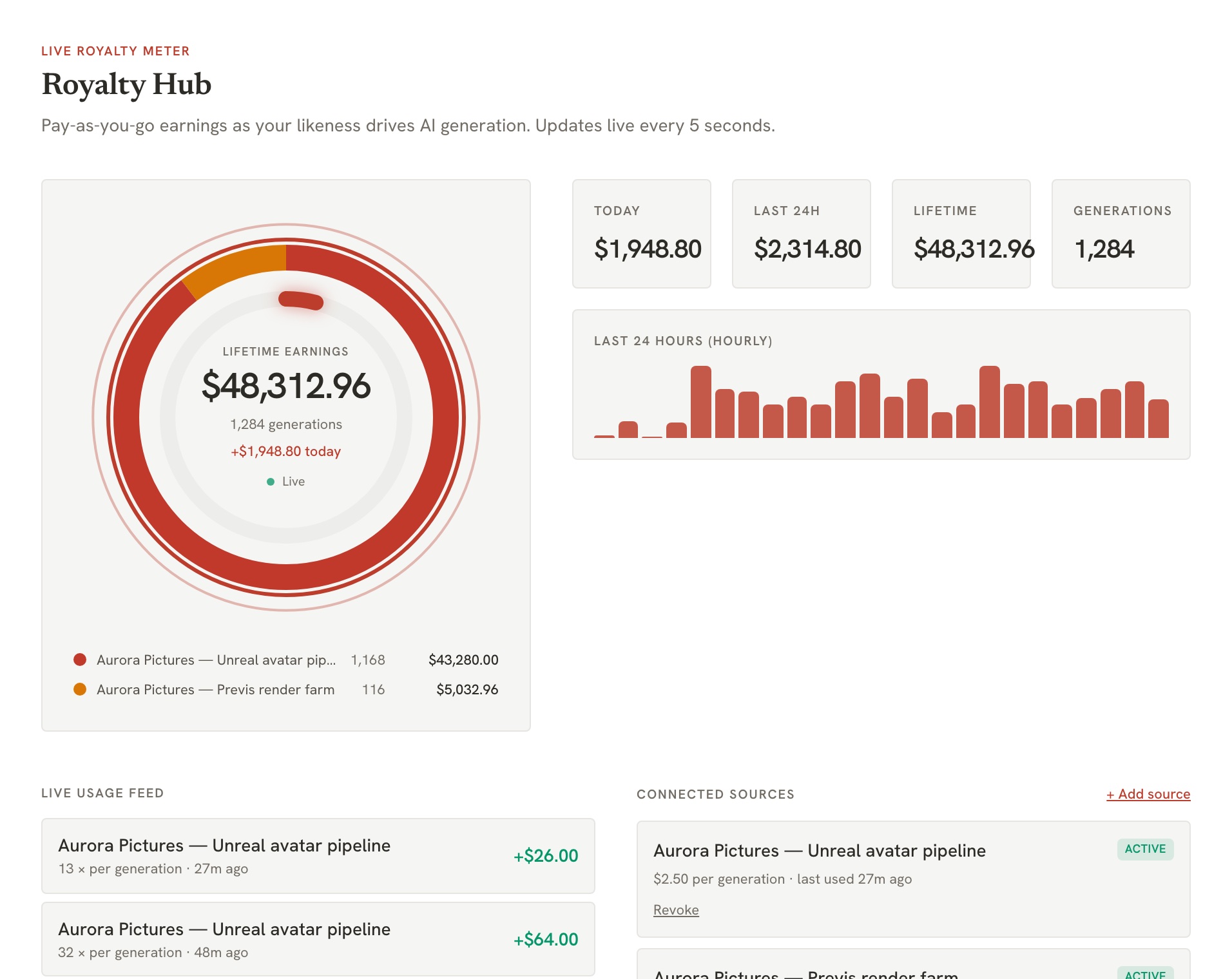This screenshot has width=1232, height=979.
Task: Click the 'LIVE ROYALTY METER' label
Action: click(x=115, y=51)
